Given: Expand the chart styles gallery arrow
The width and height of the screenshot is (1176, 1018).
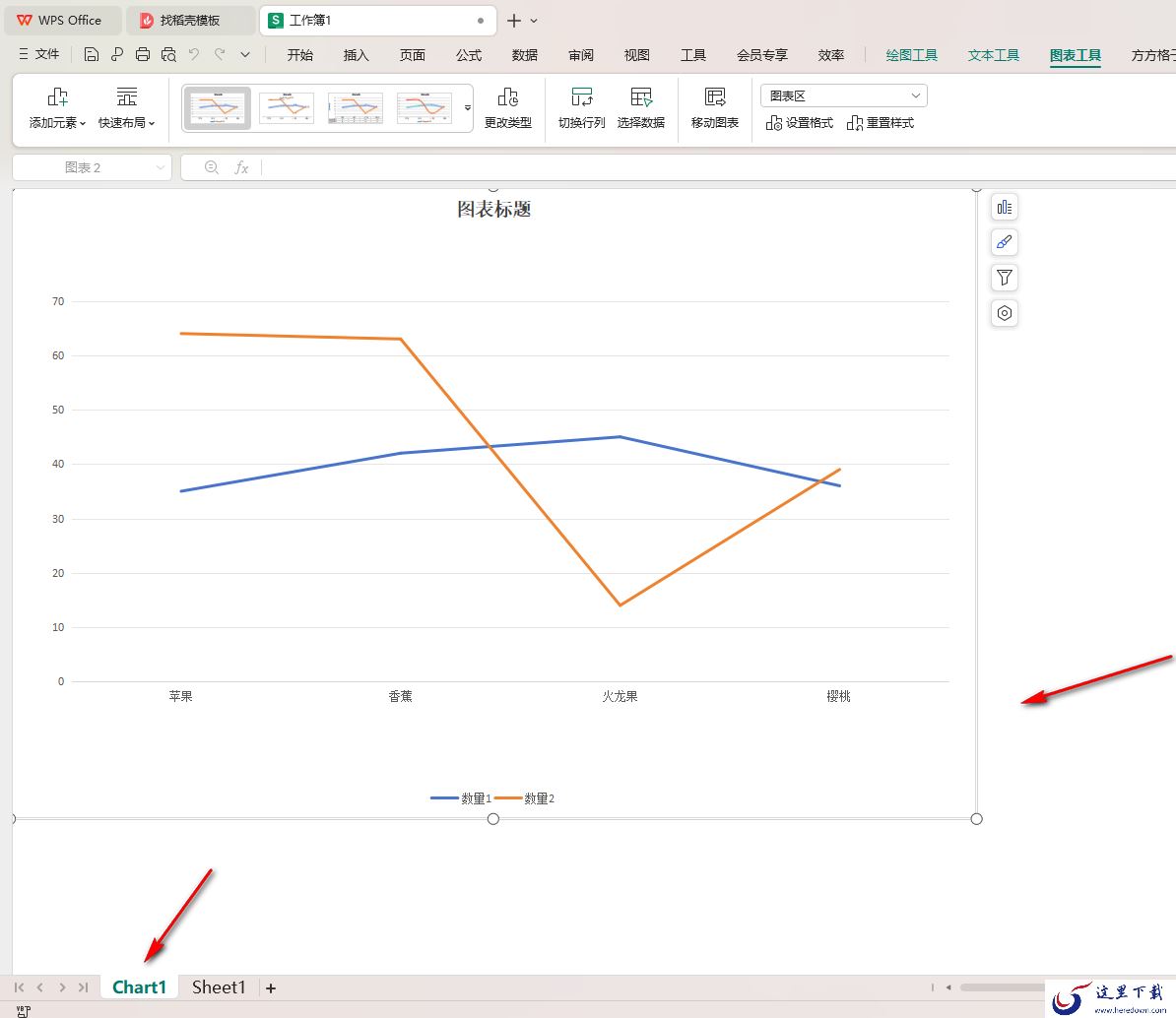Looking at the screenshot, I should tap(467, 108).
